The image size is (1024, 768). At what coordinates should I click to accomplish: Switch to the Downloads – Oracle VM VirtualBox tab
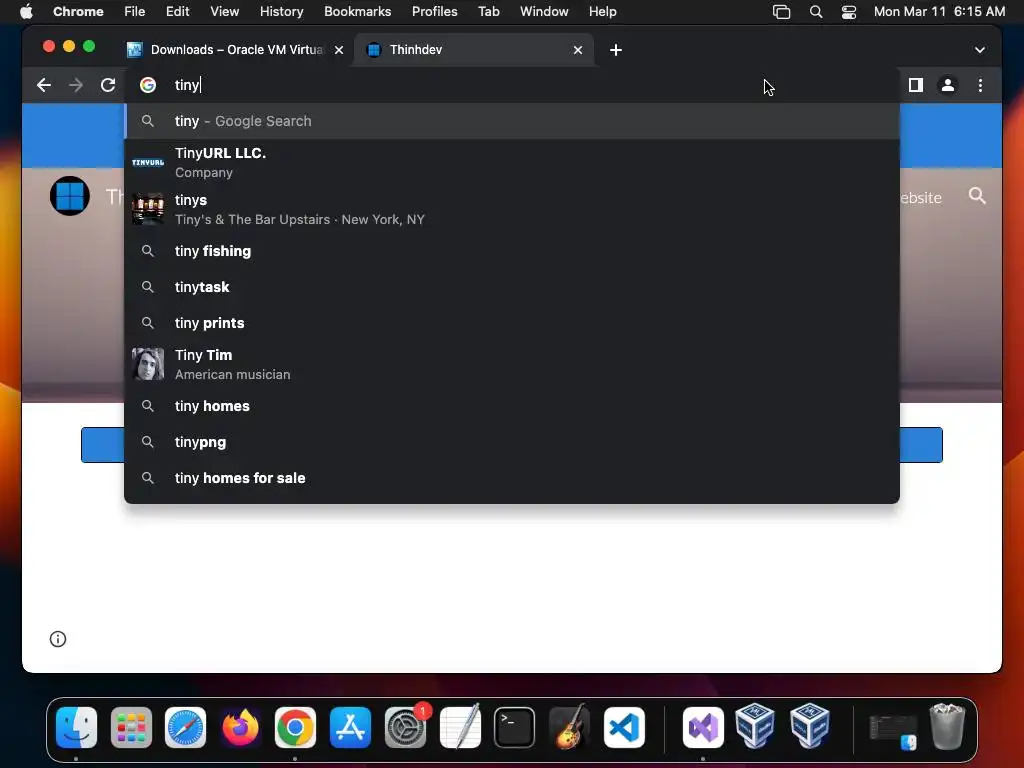tap(235, 50)
